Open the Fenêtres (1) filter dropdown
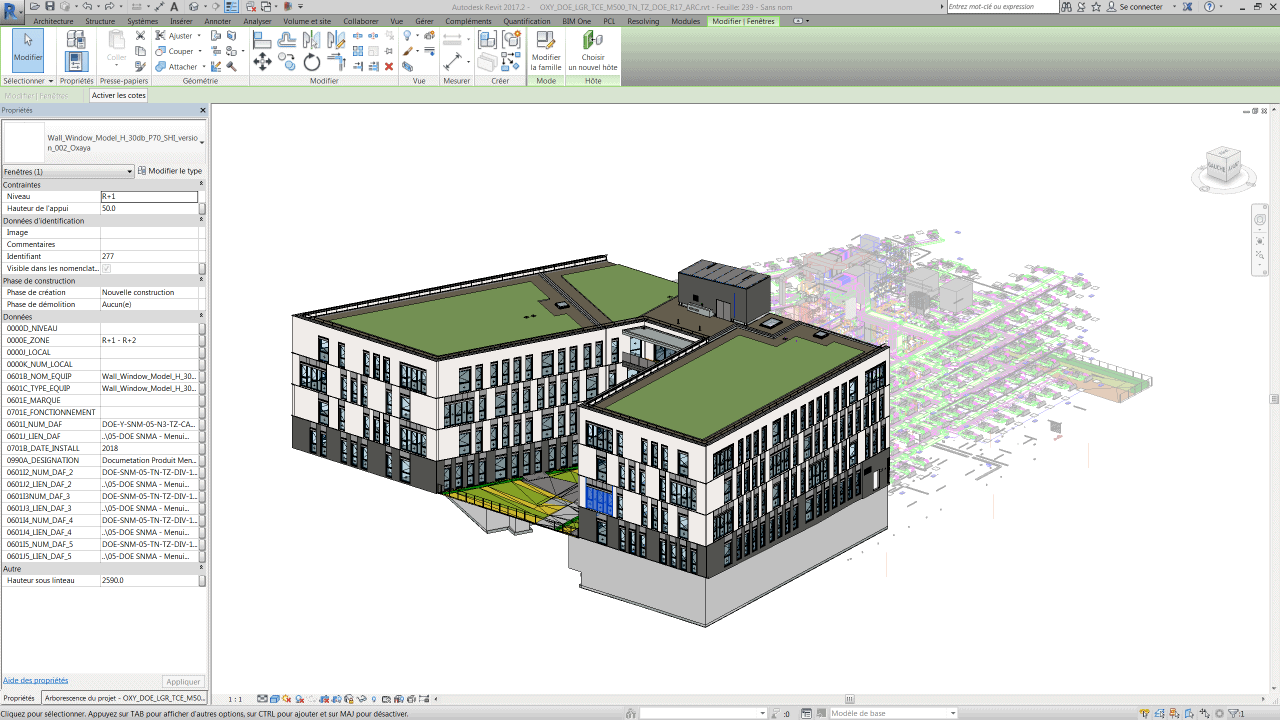Image resolution: width=1280 pixels, height=720 pixels. pyautogui.click(x=68, y=171)
